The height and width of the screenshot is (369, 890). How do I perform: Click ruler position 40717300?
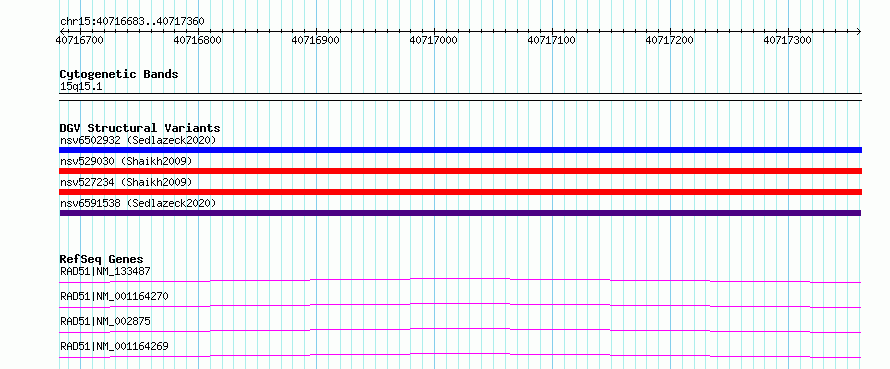788,40
